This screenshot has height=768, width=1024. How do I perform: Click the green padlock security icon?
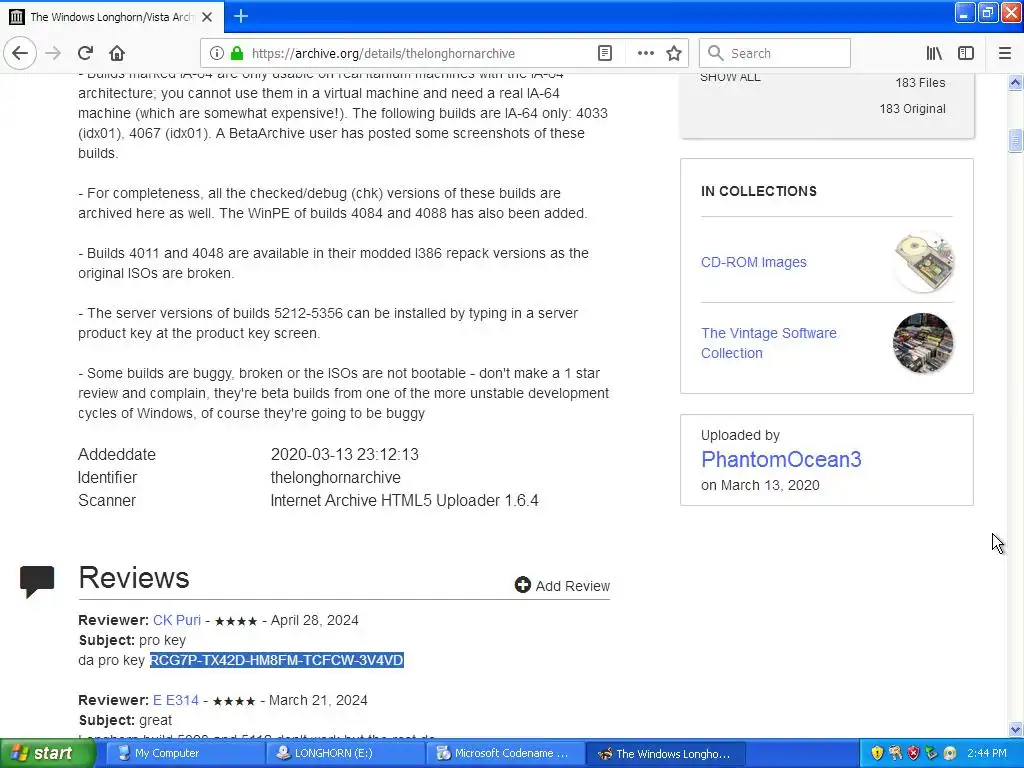237,53
